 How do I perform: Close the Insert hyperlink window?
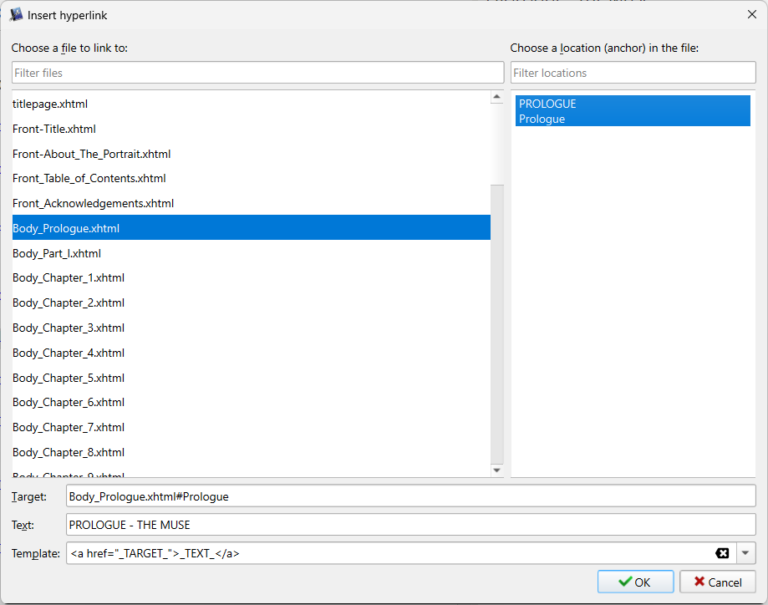[x=751, y=14]
